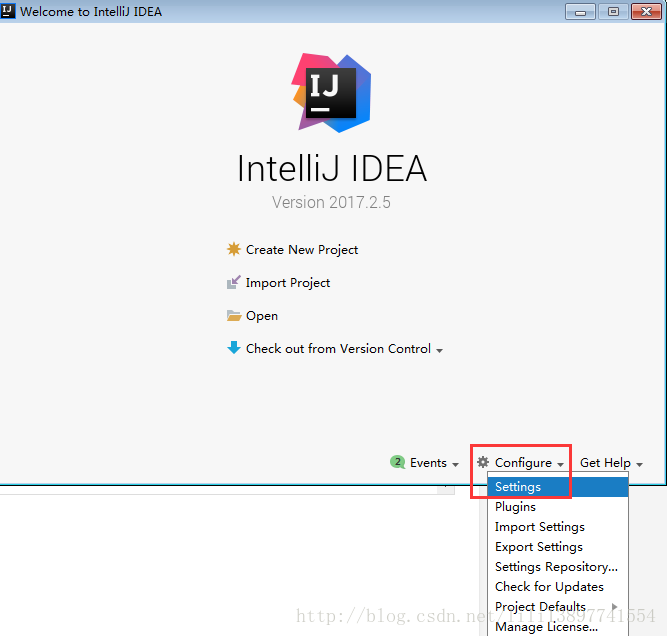The width and height of the screenshot is (667, 636).
Task: Click the Events label
Action: pos(428,463)
